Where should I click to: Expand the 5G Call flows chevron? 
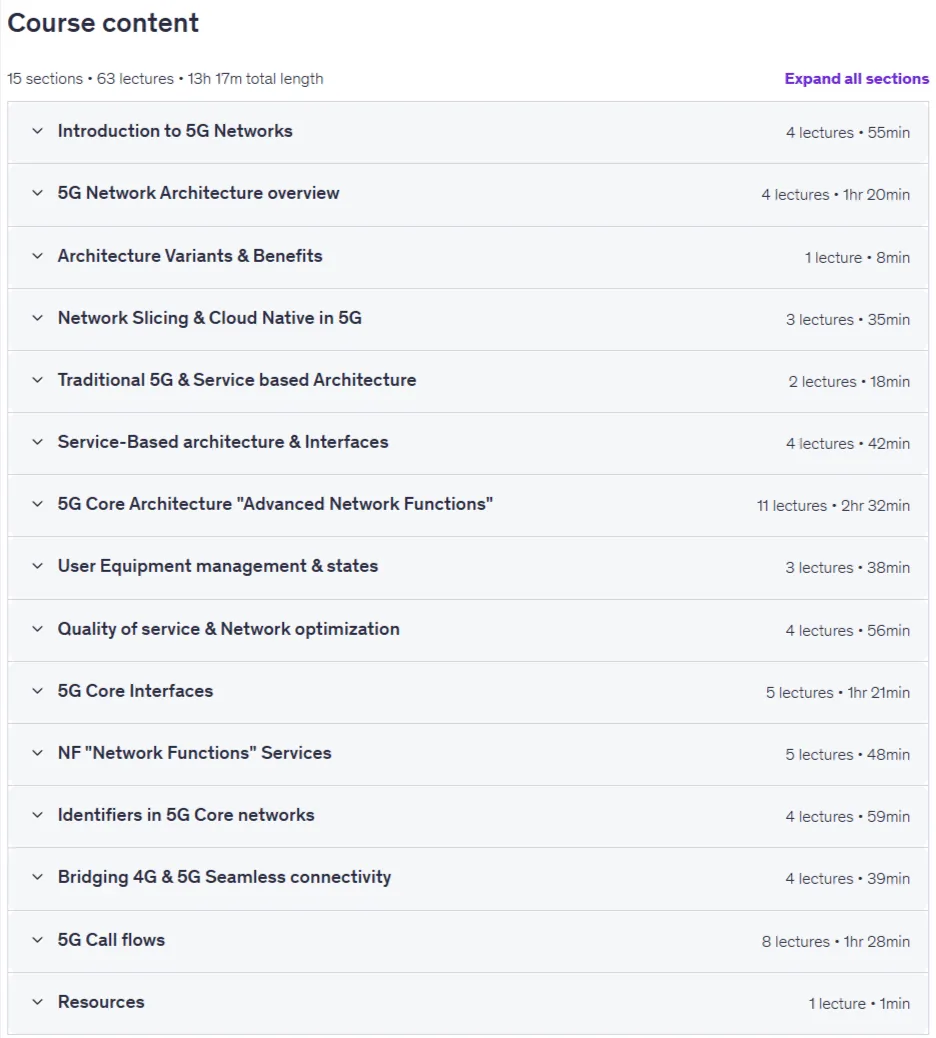38,940
